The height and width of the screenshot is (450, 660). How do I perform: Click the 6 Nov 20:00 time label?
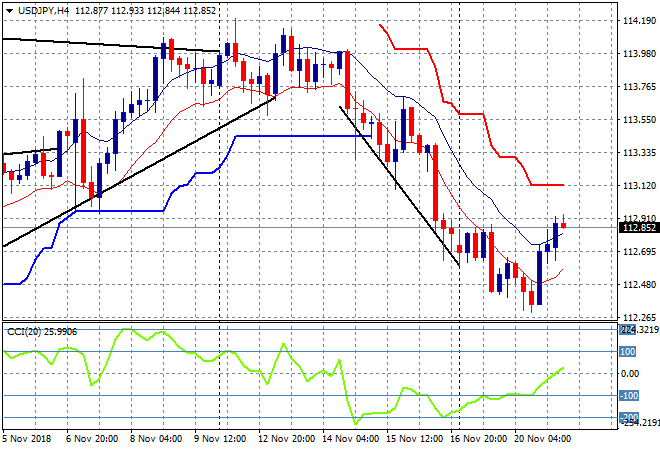(92, 439)
